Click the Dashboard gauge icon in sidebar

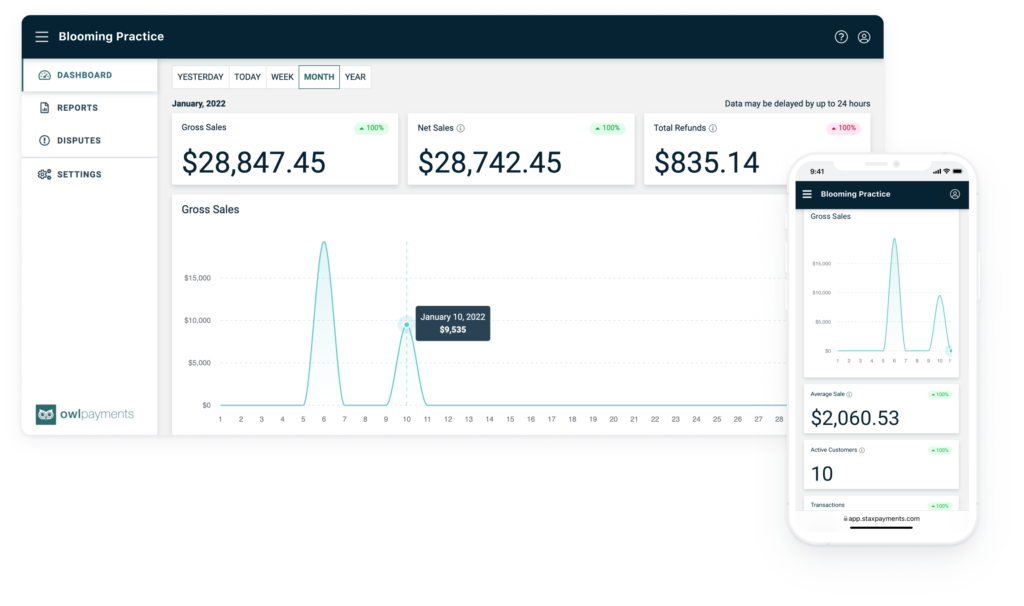pos(44,75)
